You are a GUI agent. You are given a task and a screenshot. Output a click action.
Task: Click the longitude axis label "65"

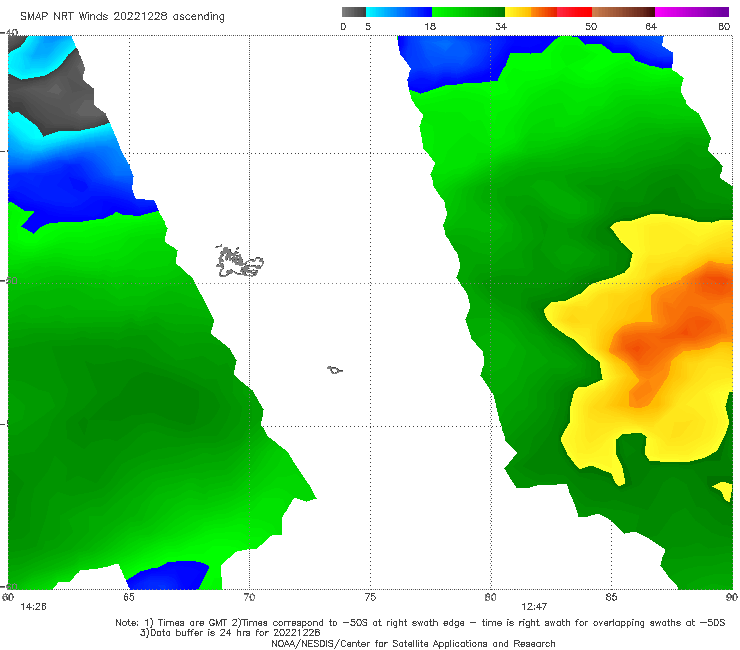129,597
